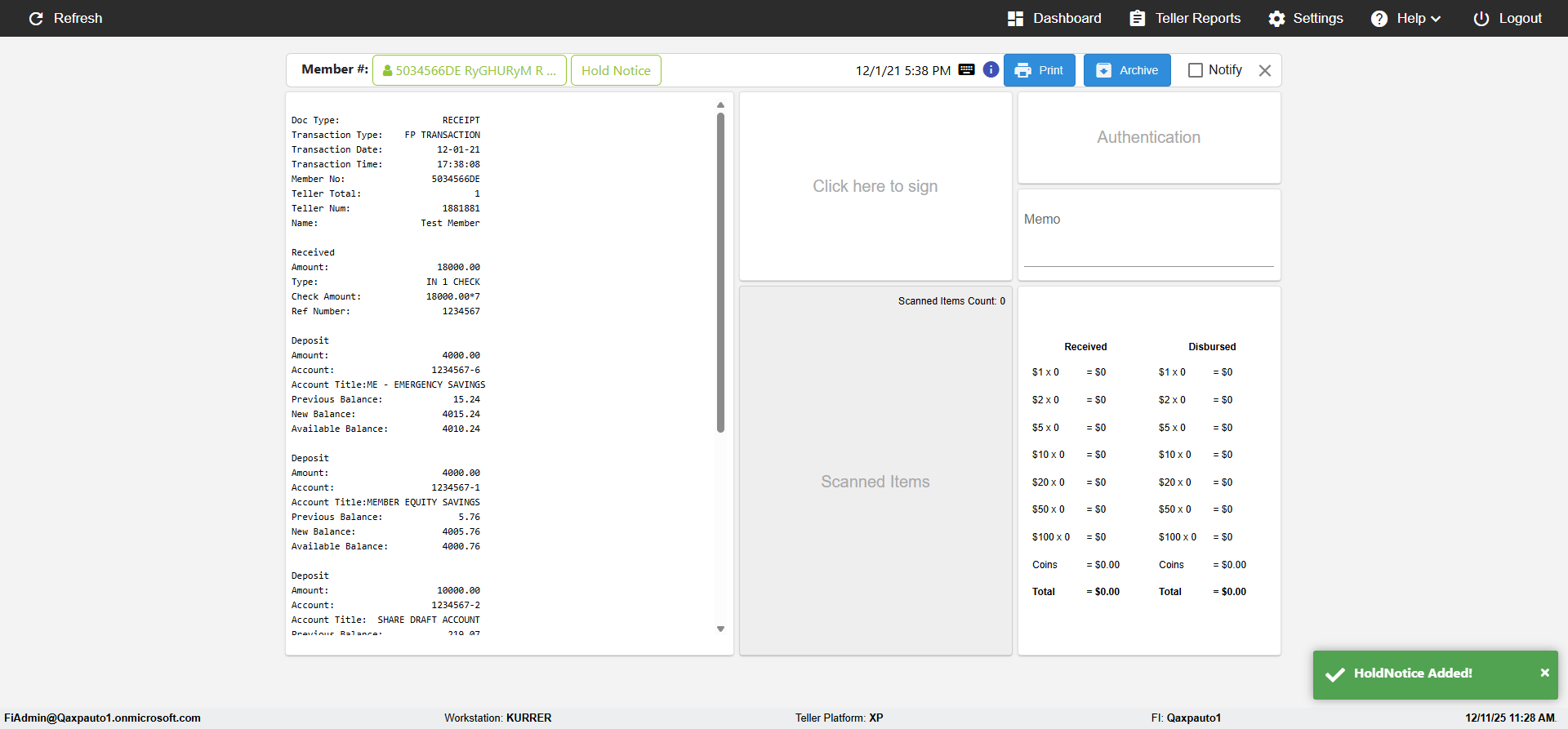Click the Logout power icon
The height and width of the screenshot is (729, 1568).
tap(1481, 18)
